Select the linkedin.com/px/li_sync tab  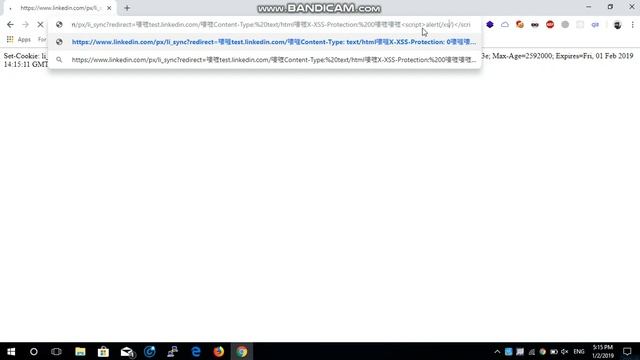click(60, 8)
